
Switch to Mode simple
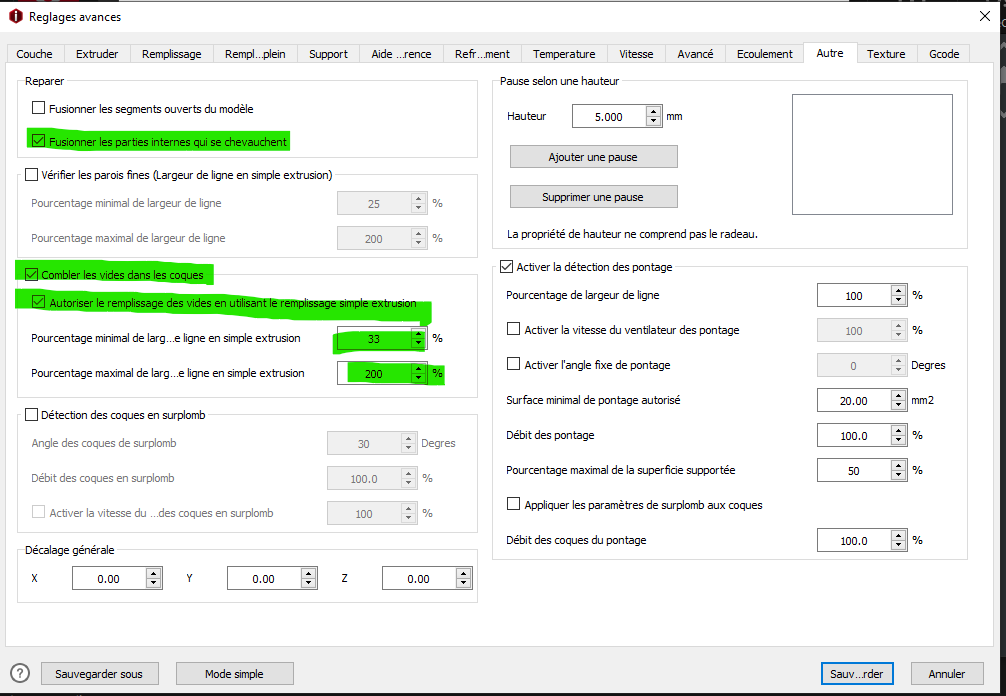point(235,674)
